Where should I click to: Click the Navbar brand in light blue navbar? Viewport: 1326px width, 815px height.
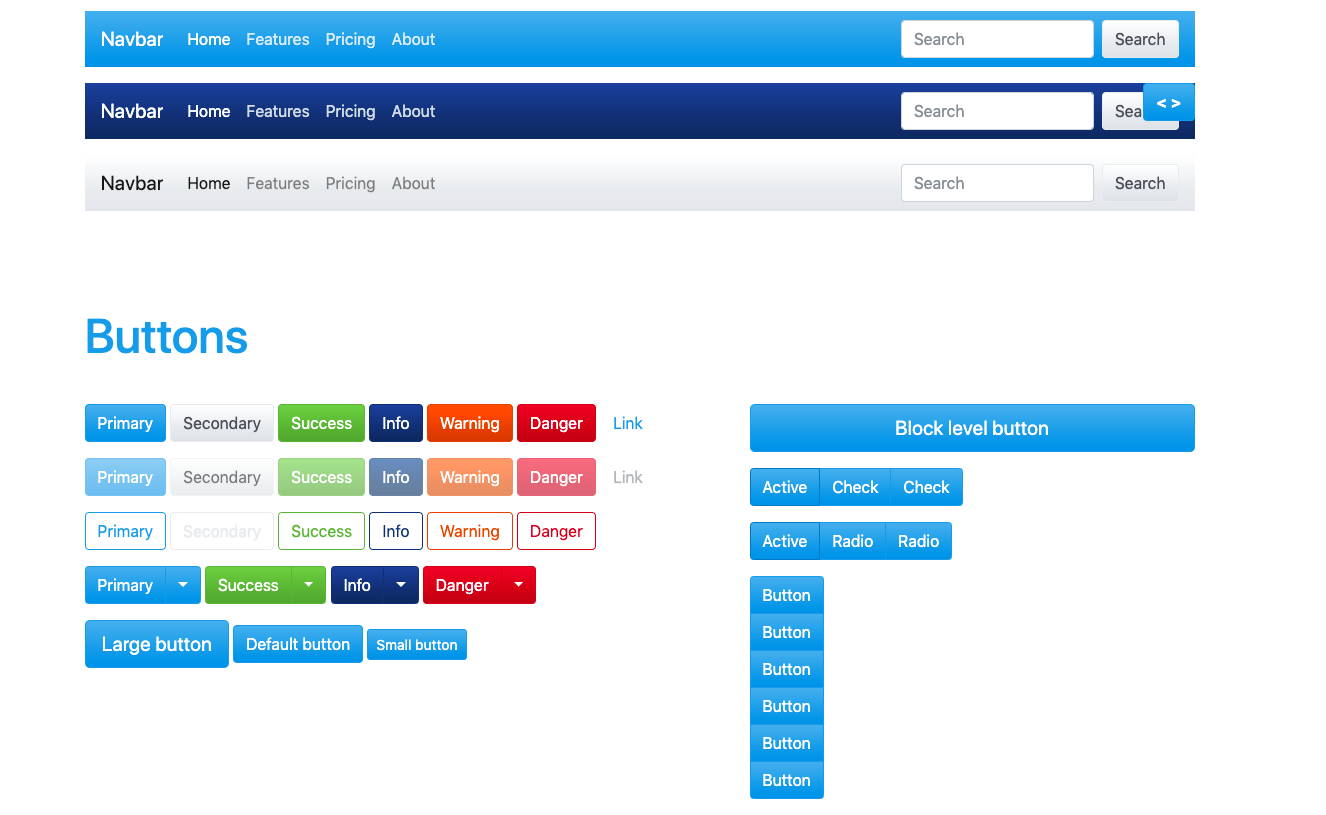(x=132, y=39)
